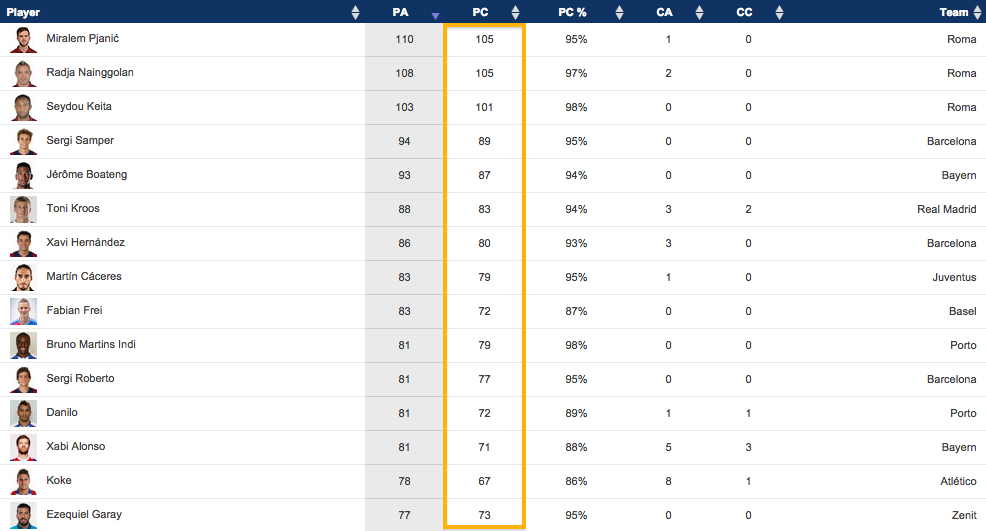Click Toni Kroos's player photo
This screenshot has width=986, height=531.
pos(24,210)
